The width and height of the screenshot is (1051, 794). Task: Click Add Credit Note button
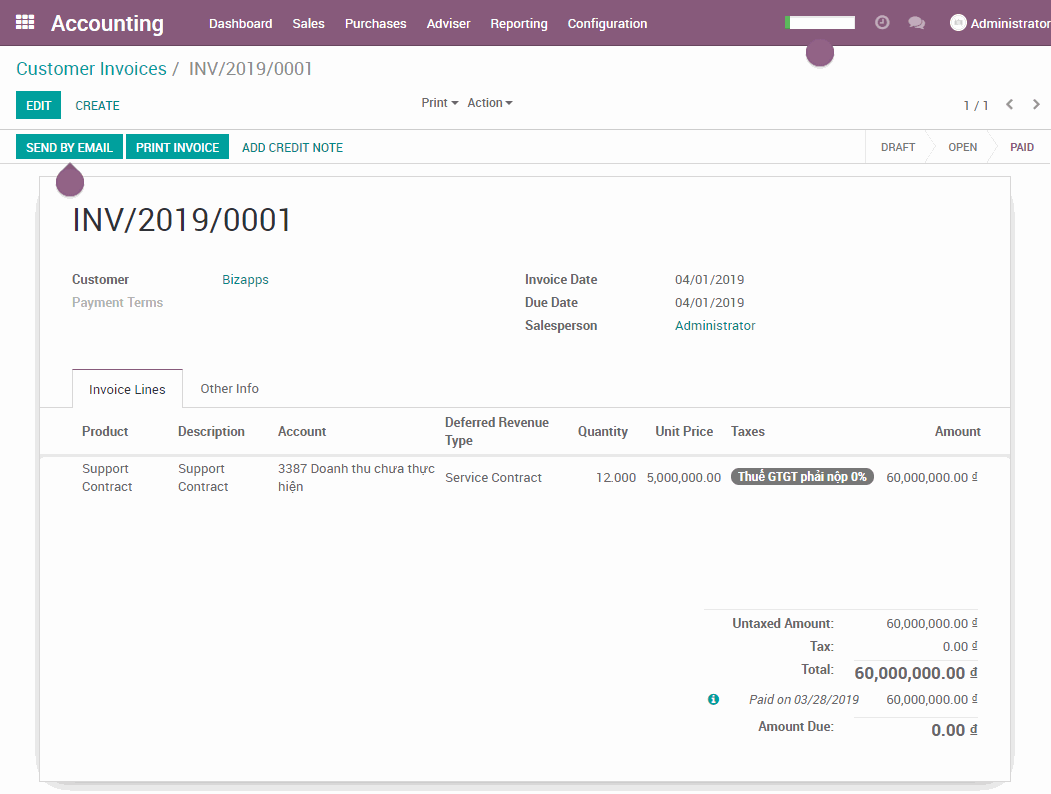[292, 147]
